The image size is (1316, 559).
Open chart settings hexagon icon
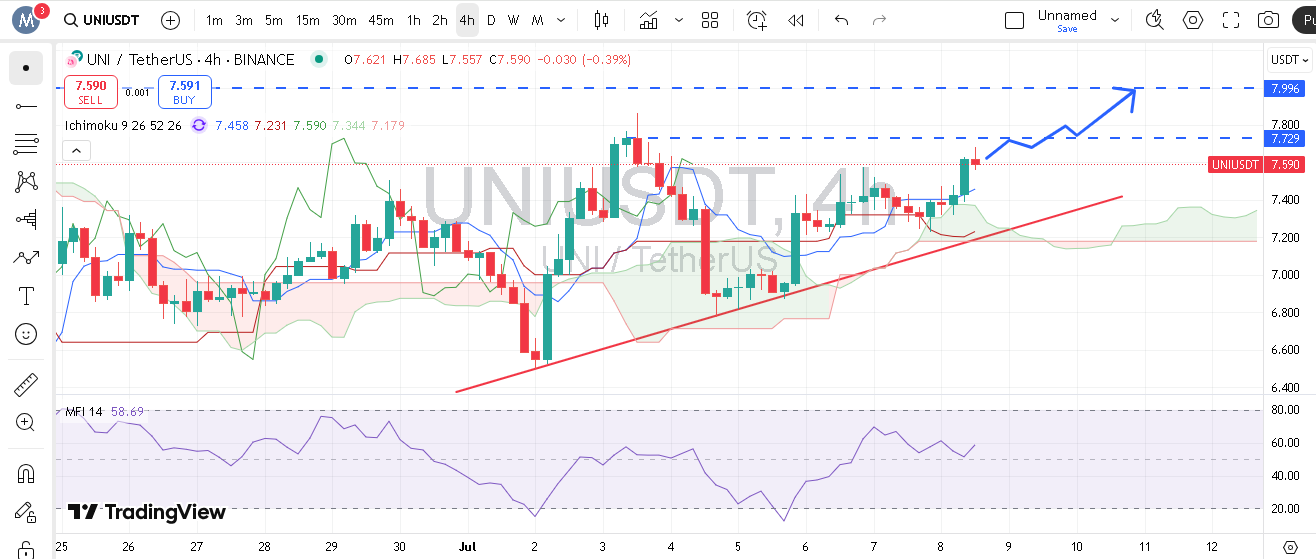(x=1193, y=20)
